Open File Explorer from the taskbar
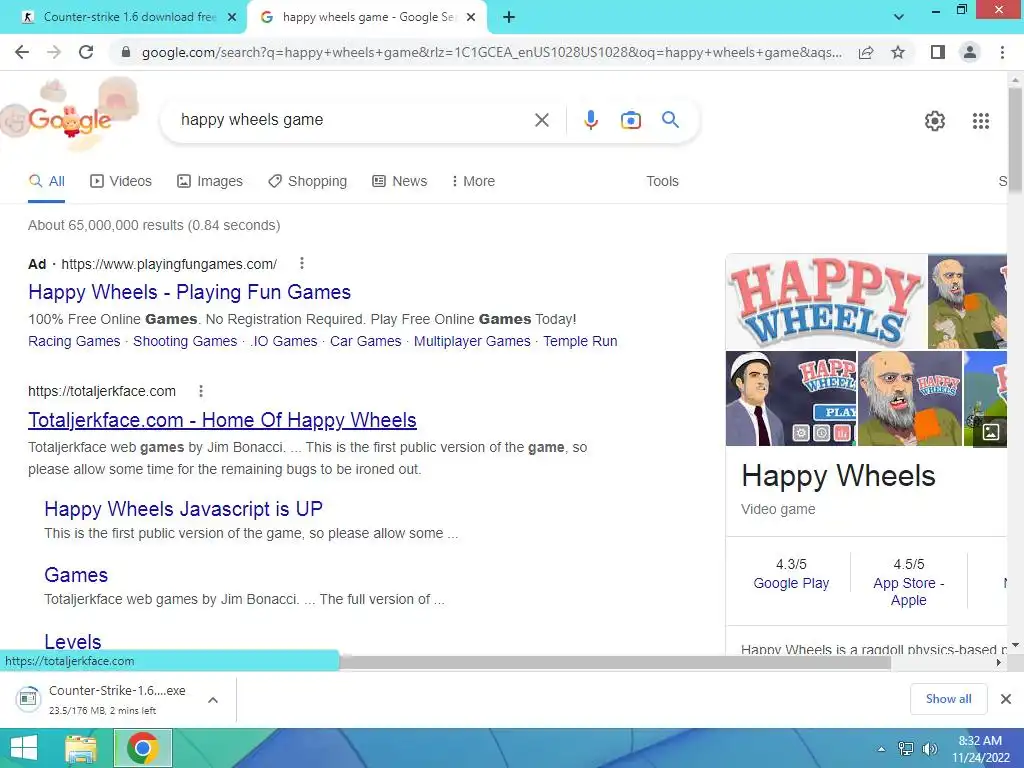1024x768 pixels. (81, 748)
